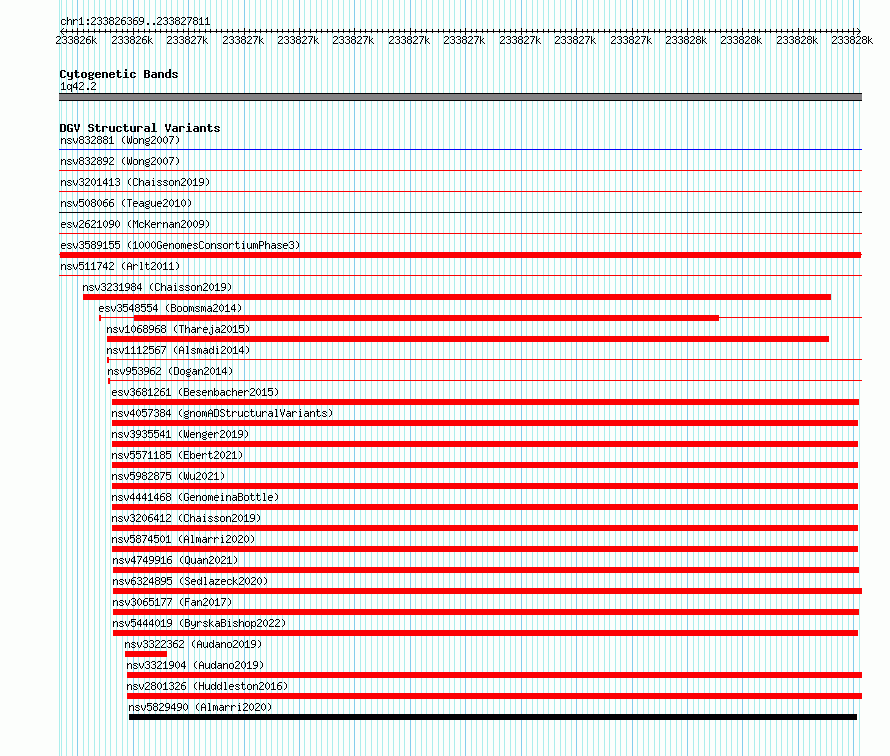Select the 1q42.2 band label
Image resolution: width=890 pixels, height=756 pixels.
[78, 86]
